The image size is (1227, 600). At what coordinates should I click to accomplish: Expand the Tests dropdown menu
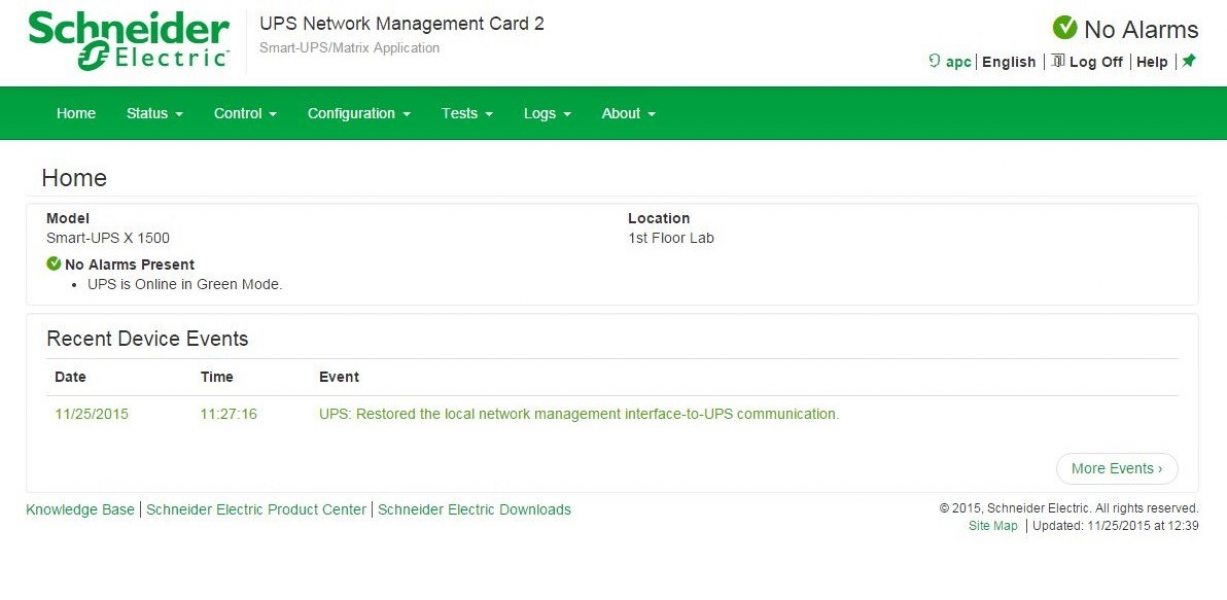click(467, 114)
